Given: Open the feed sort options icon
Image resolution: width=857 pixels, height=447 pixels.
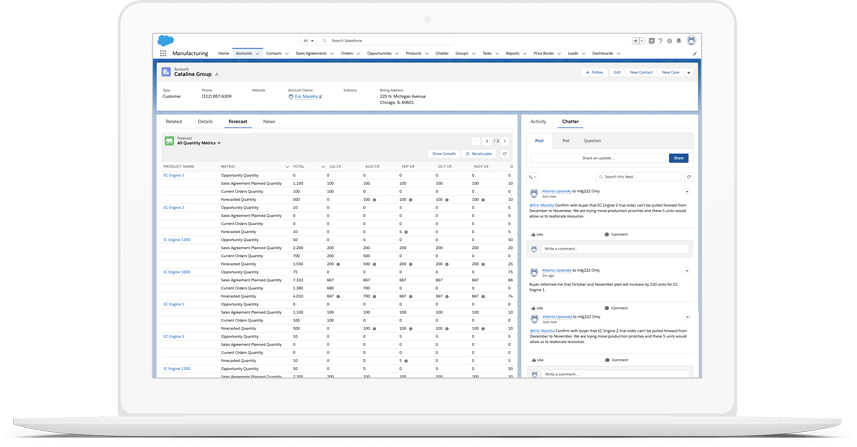Looking at the screenshot, I should tap(532, 177).
